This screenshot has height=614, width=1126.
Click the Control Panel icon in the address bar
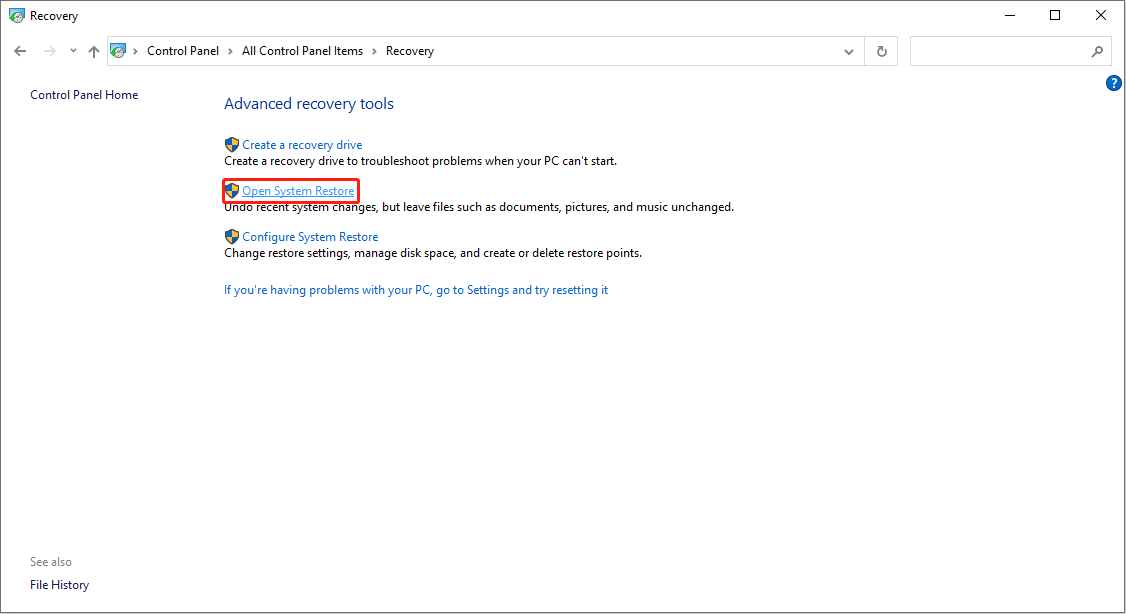click(118, 50)
